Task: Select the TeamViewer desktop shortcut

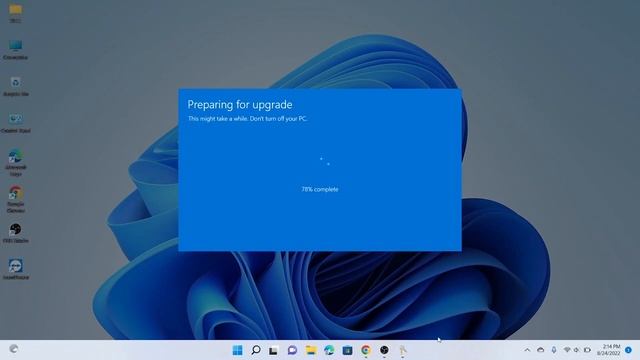Action: tap(16, 269)
